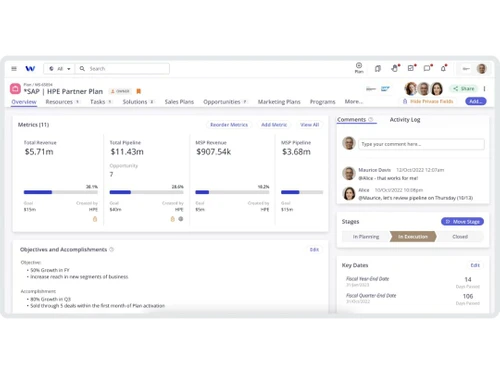Image resolution: width=500 pixels, height=375 pixels.
Task: Click the W app logo
Action: [30, 69]
